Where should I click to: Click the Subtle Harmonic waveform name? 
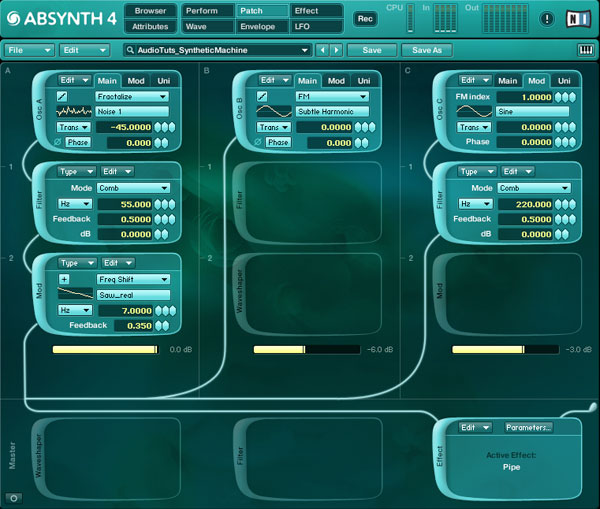point(332,111)
